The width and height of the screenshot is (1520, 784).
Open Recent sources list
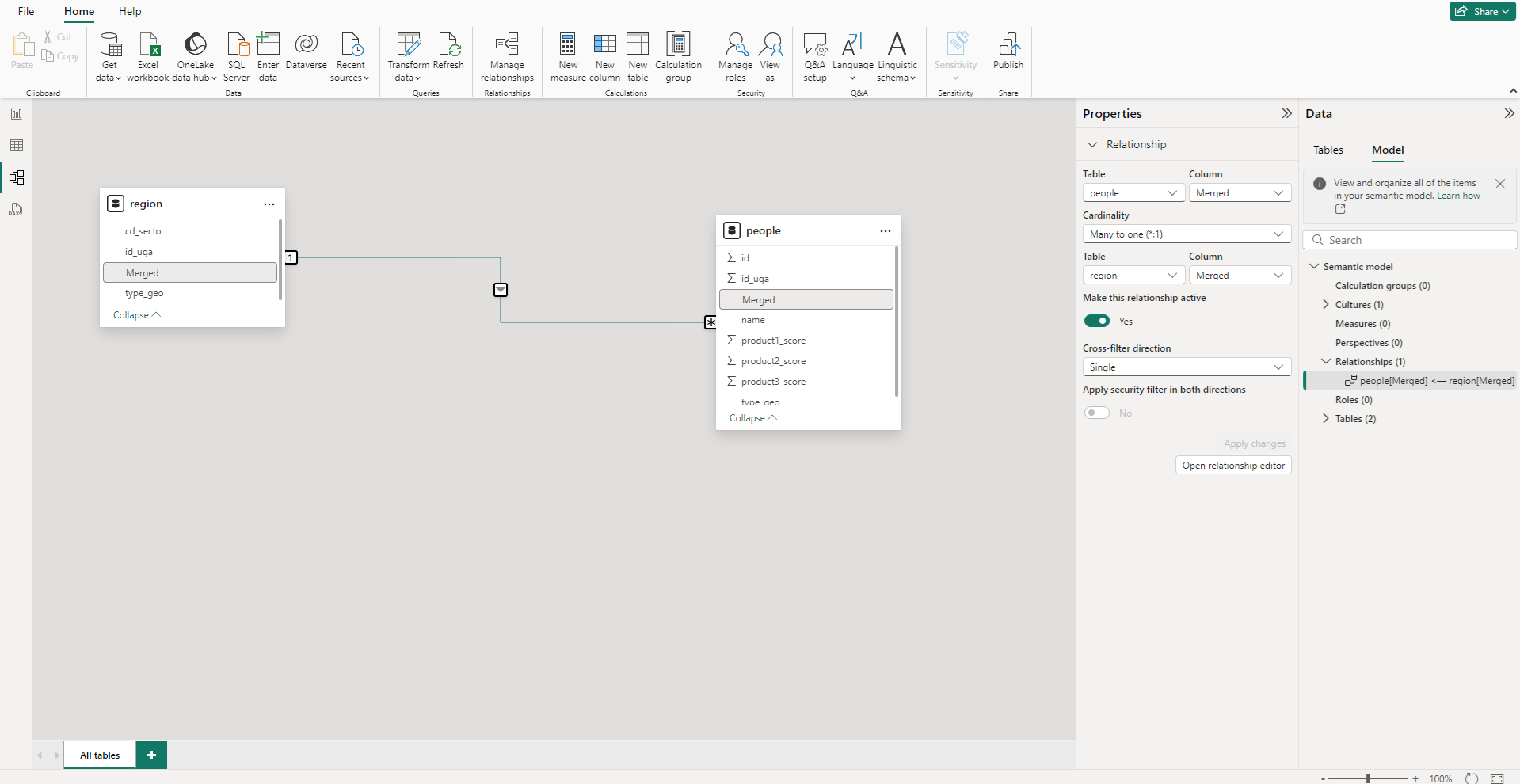[x=350, y=56]
